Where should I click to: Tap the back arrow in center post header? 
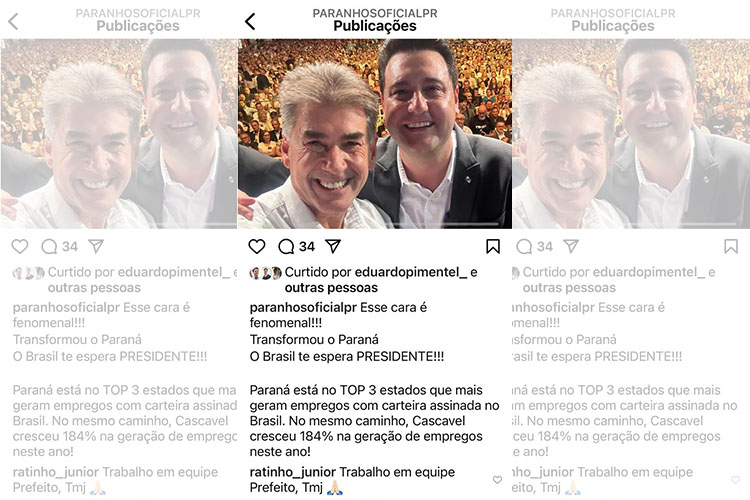point(250,21)
